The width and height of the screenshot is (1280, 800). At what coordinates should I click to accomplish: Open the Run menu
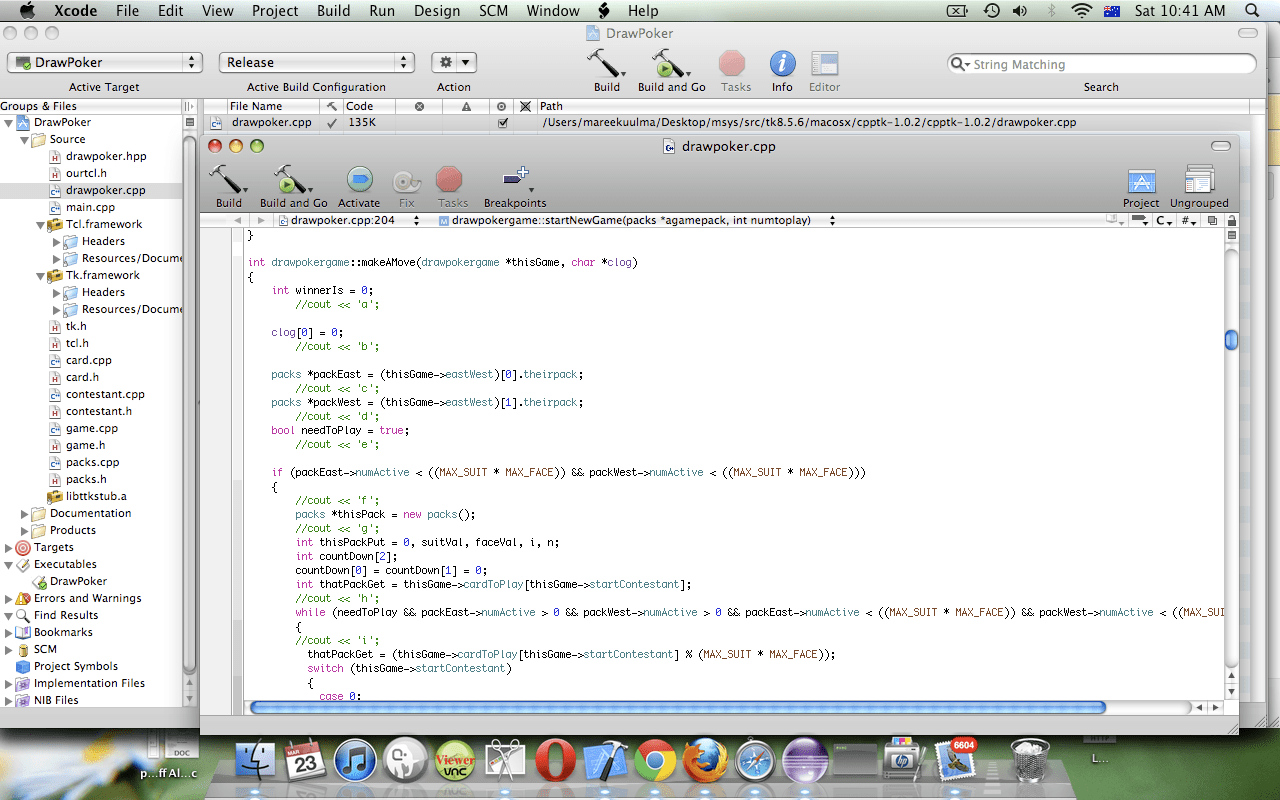(382, 11)
